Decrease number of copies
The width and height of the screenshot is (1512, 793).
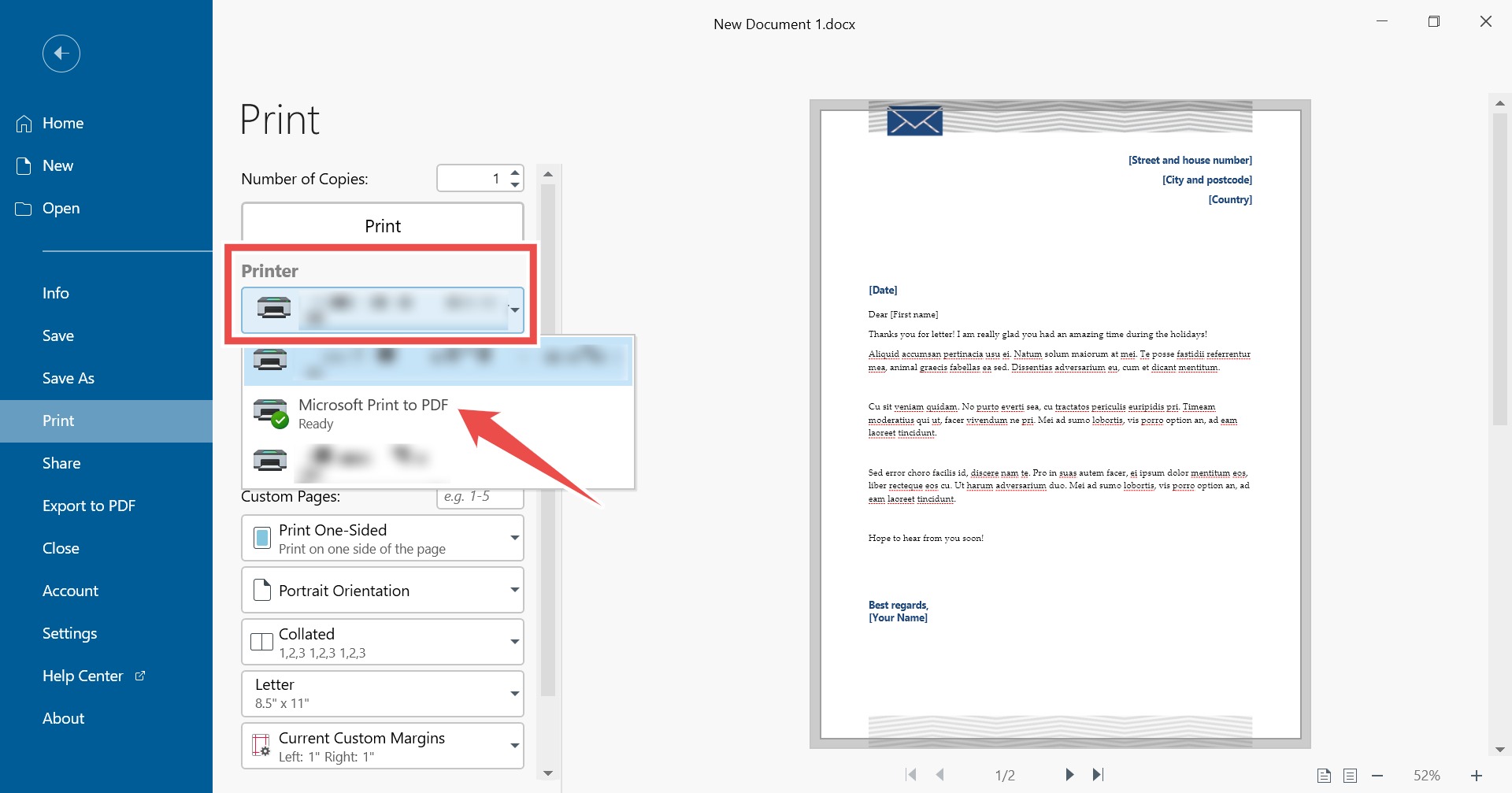pos(514,185)
